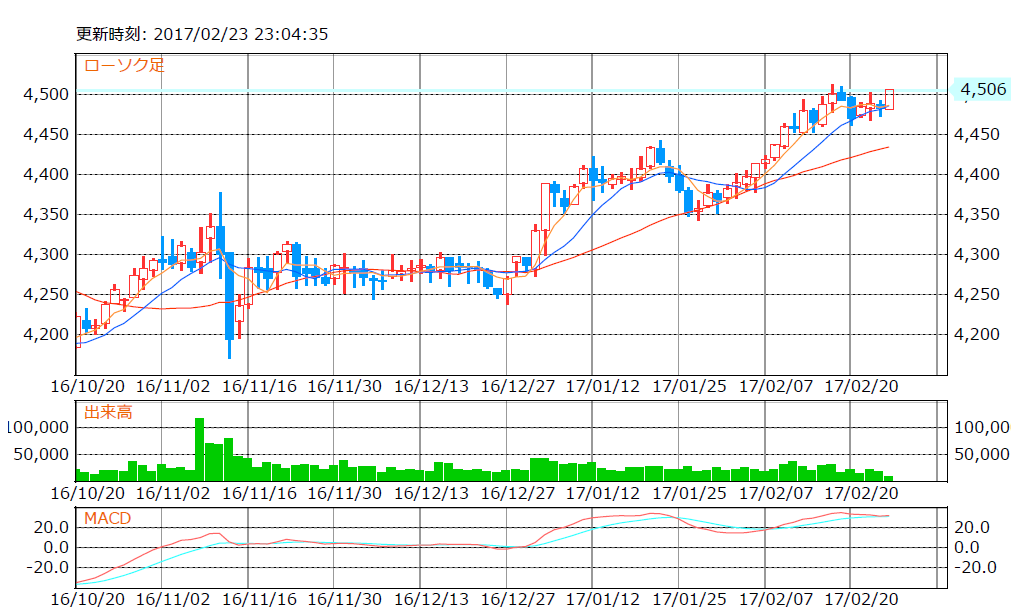Click the 4,506 current price tag

coord(983,90)
